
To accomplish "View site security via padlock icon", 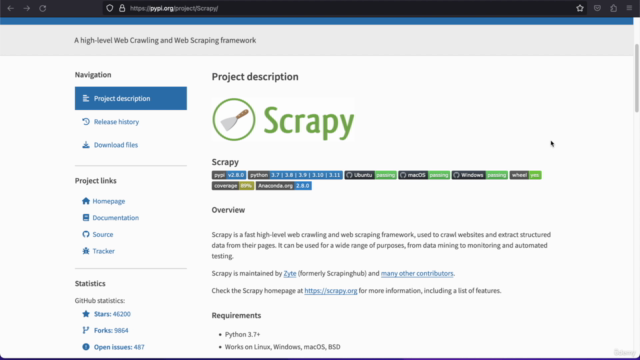I will (x=122, y=8).
